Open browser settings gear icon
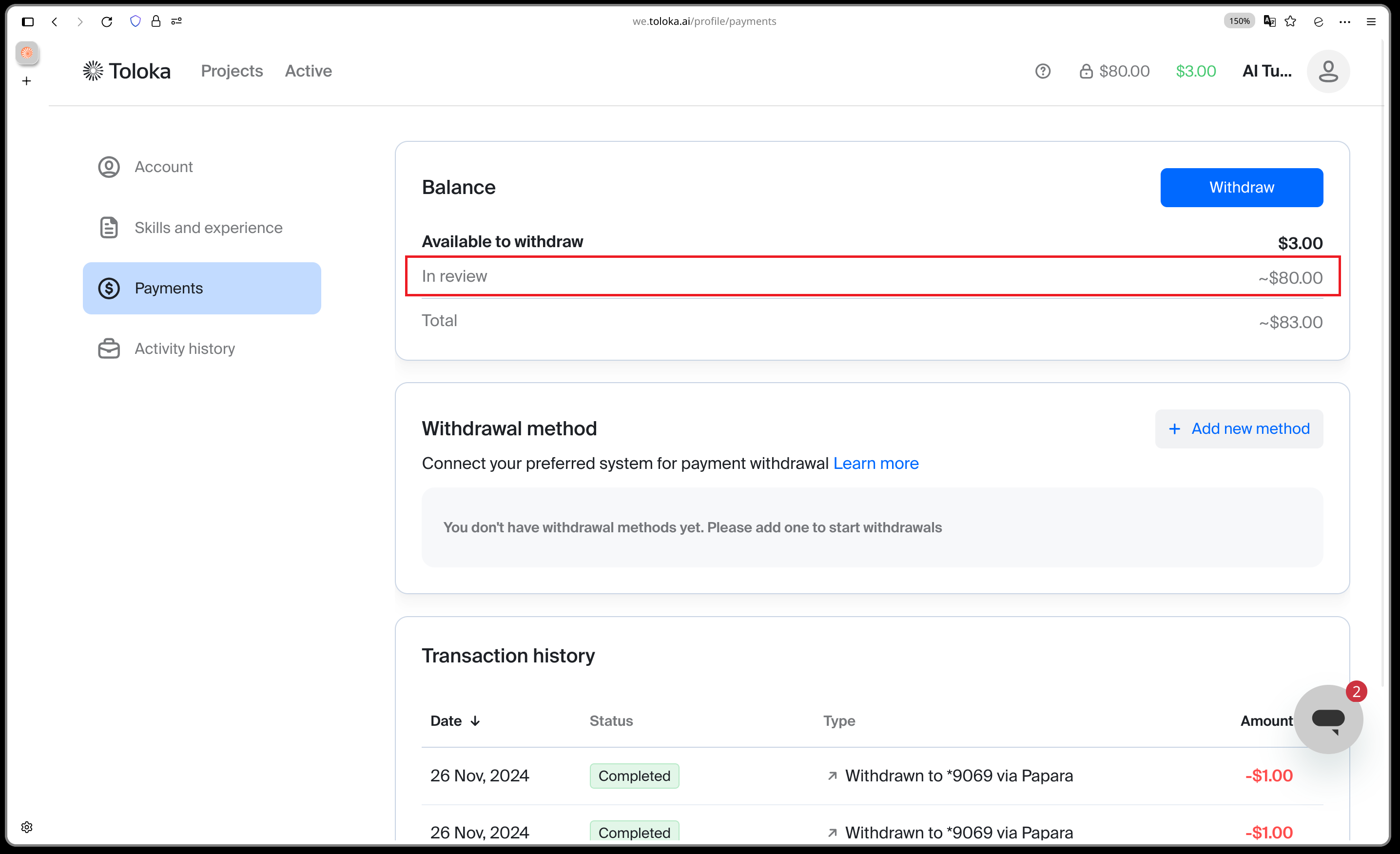Screen dimensions: 1400x854 point(27,827)
